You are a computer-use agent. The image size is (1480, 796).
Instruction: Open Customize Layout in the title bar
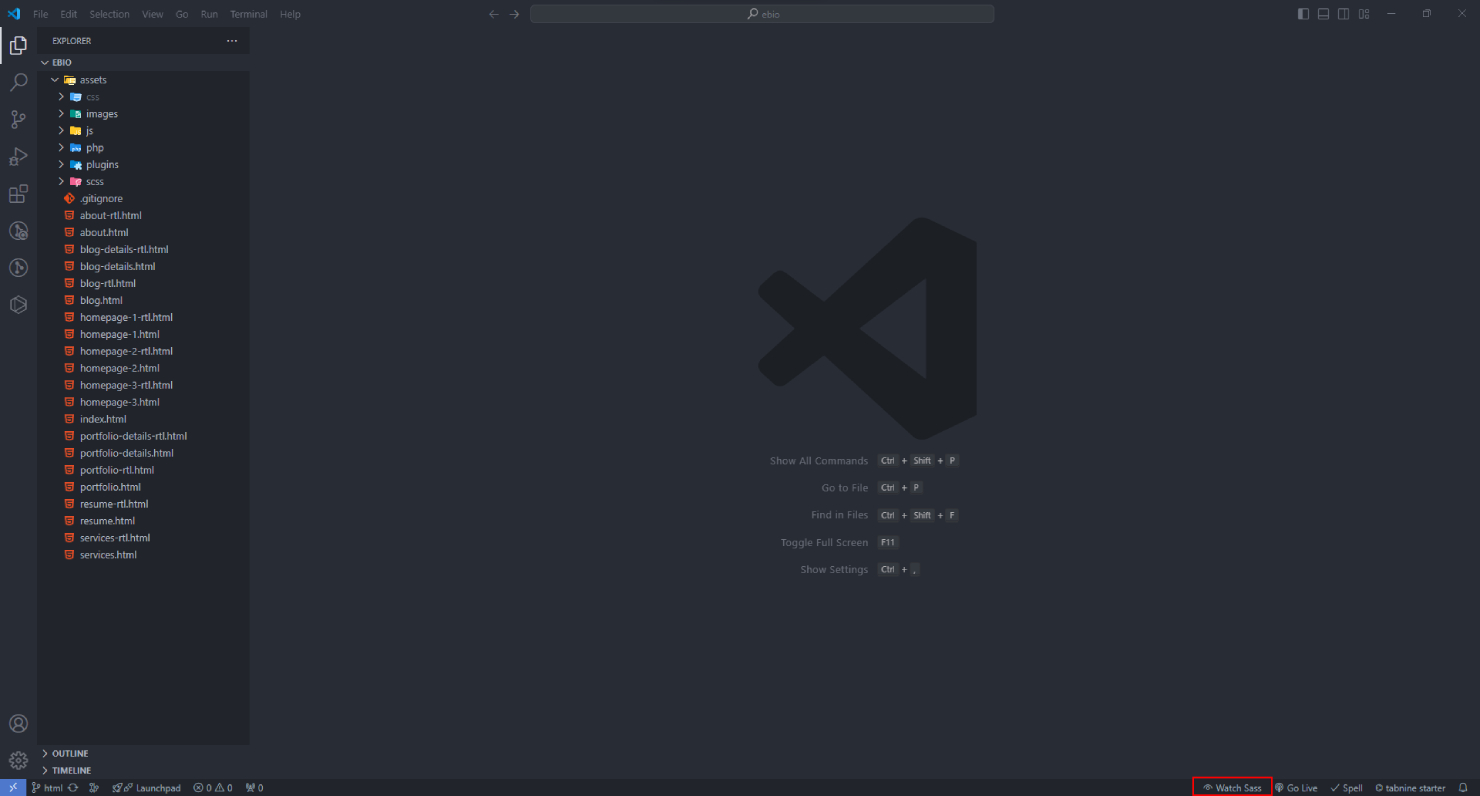click(1364, 14)
